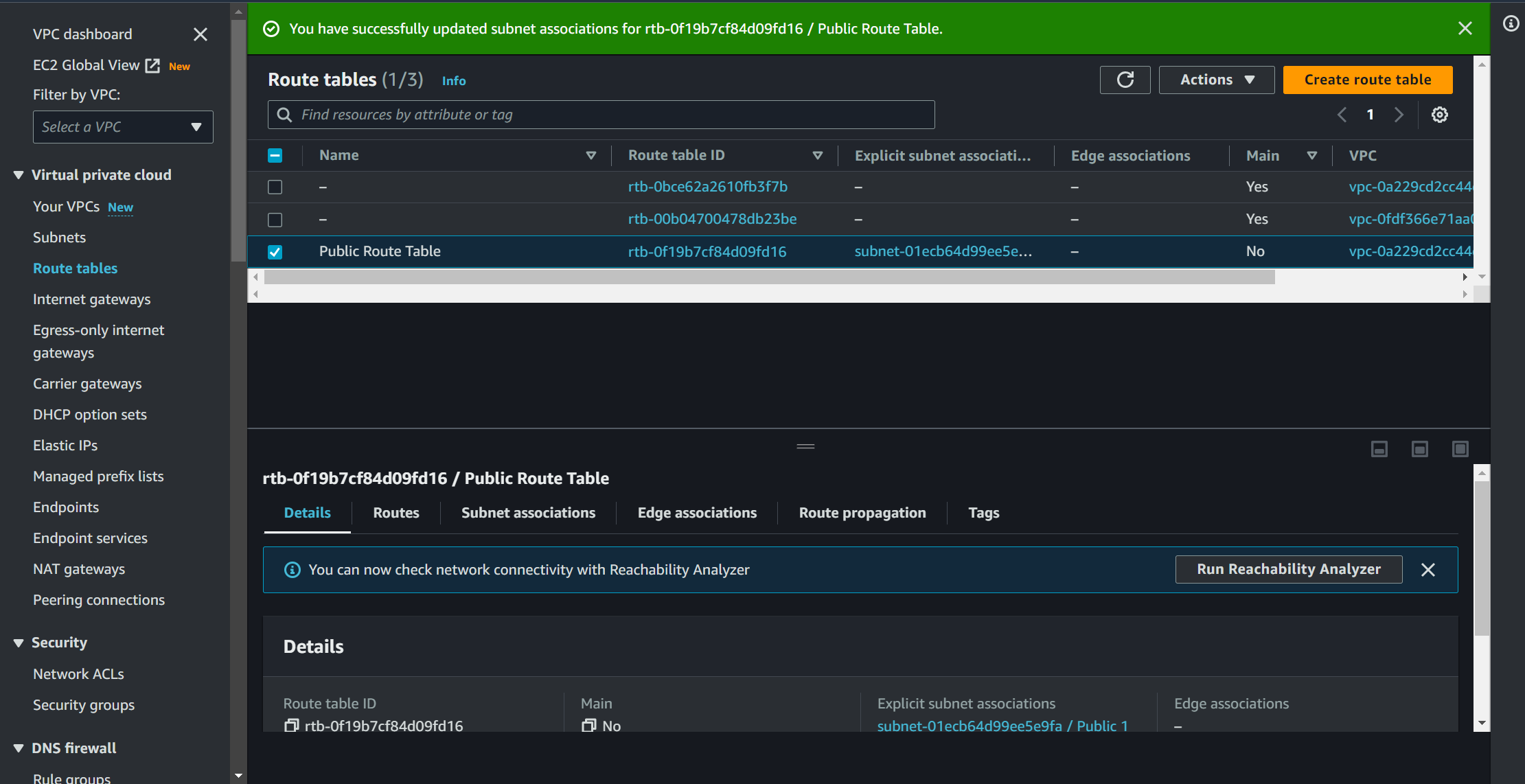
Task: Open EC2 Global View external link icon
Action: (152, 65)
